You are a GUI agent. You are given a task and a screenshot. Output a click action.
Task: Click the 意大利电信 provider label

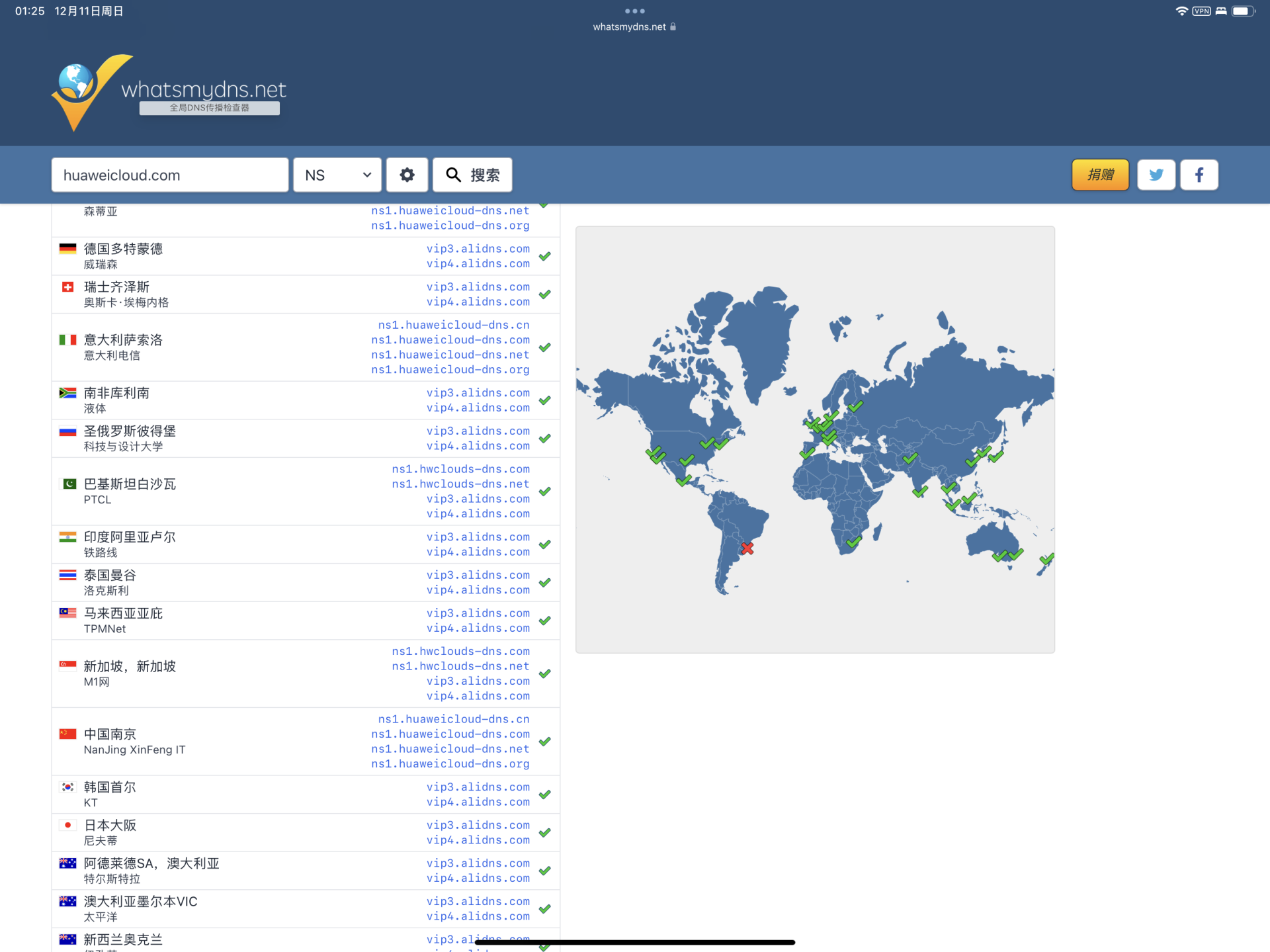coord(112,355)
